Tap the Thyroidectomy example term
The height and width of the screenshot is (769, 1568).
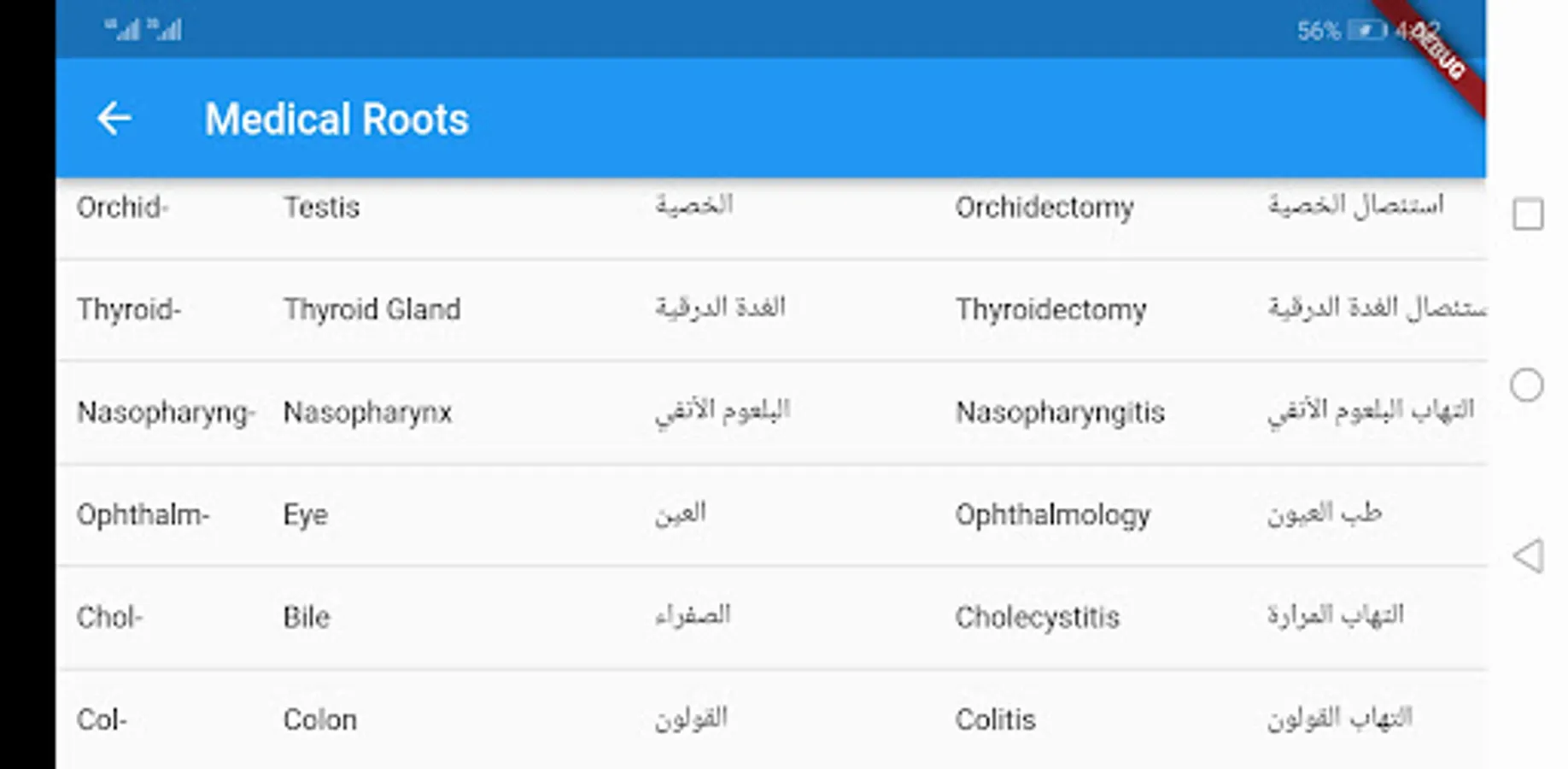point(1050,309)
